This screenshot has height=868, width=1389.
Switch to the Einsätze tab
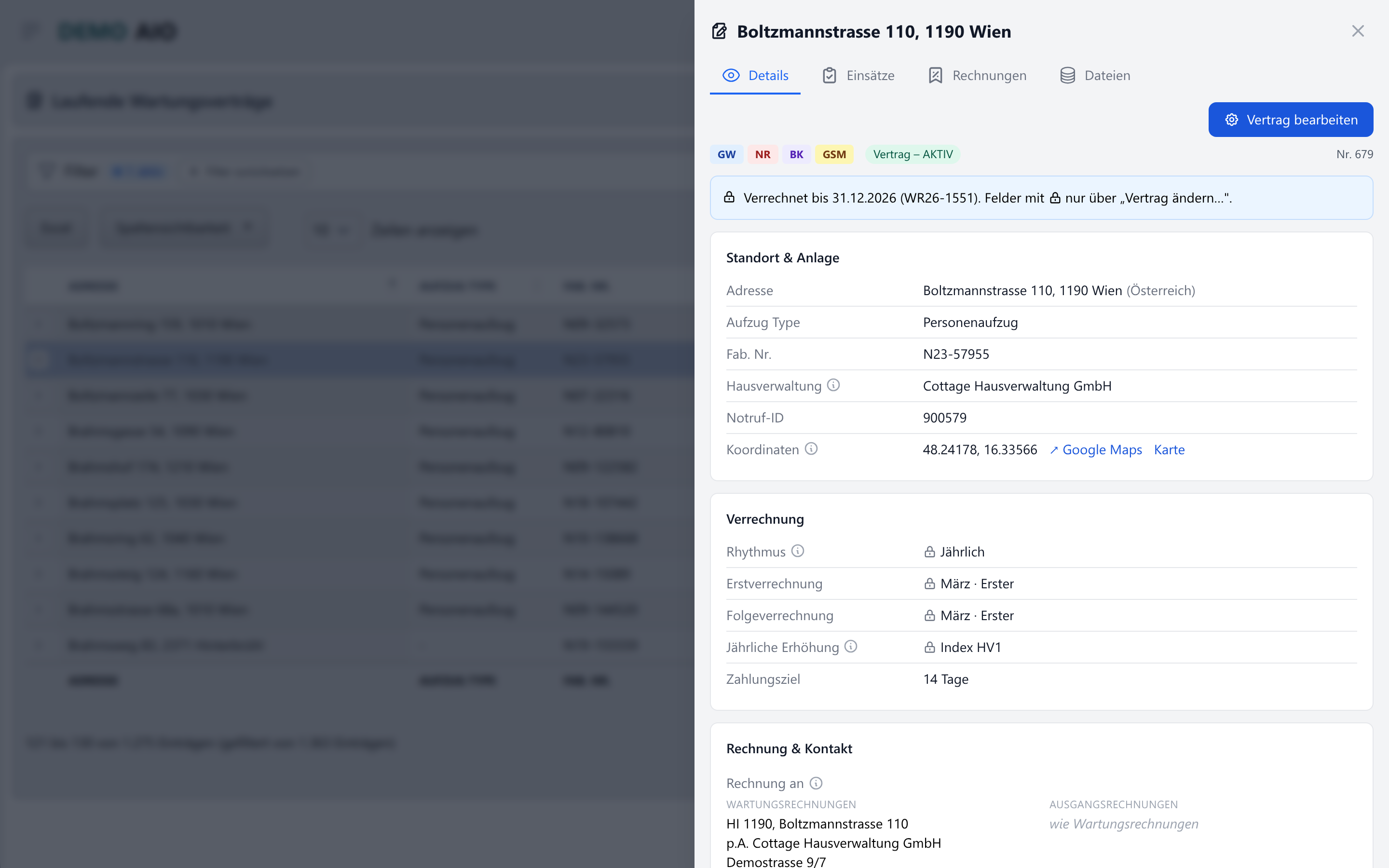coord(858,75)
